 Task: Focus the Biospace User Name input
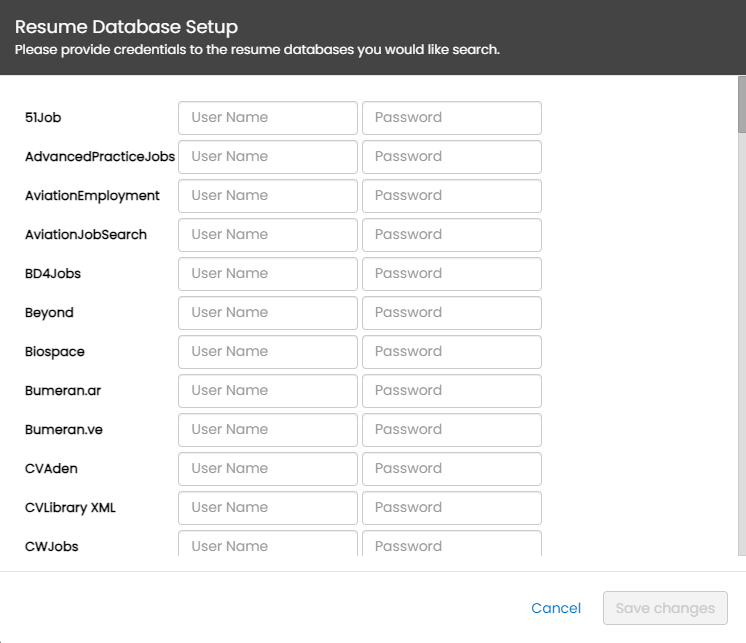click(268, 352)
